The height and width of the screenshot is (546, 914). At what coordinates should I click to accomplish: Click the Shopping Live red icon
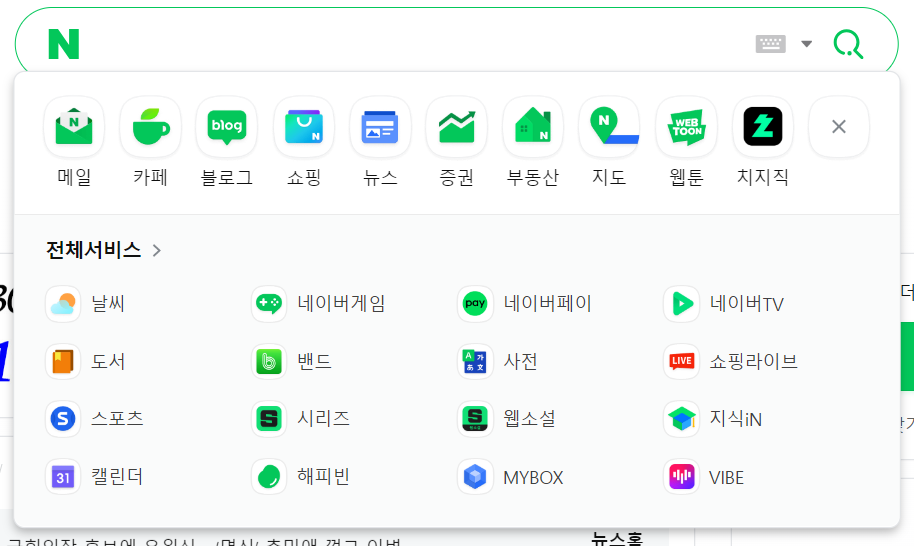(681, 361)
